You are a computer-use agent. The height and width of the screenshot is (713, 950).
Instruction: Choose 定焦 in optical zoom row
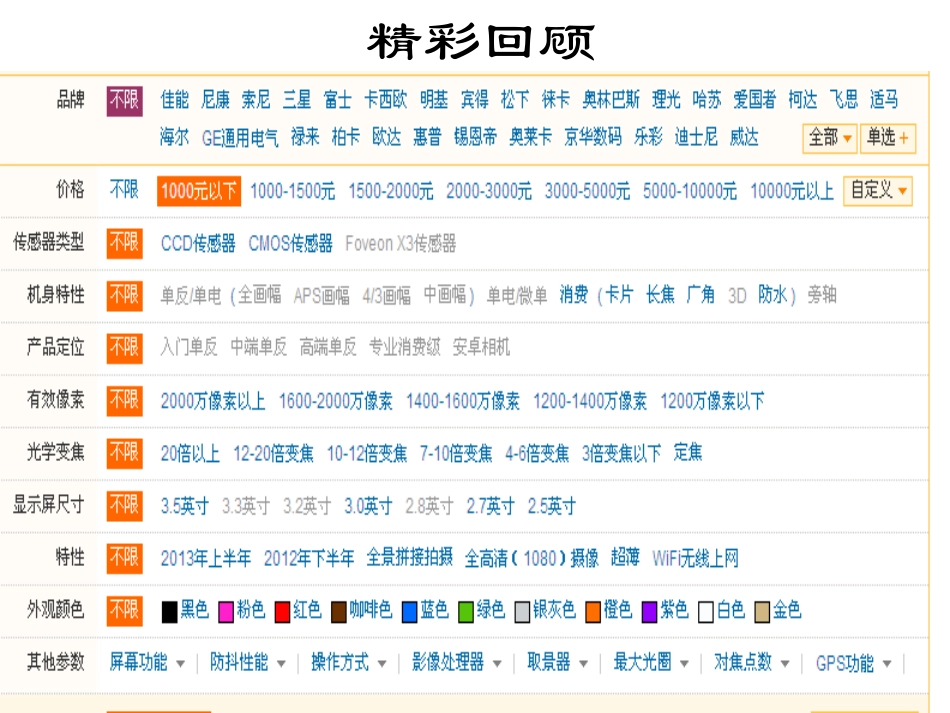click(688, 453)
